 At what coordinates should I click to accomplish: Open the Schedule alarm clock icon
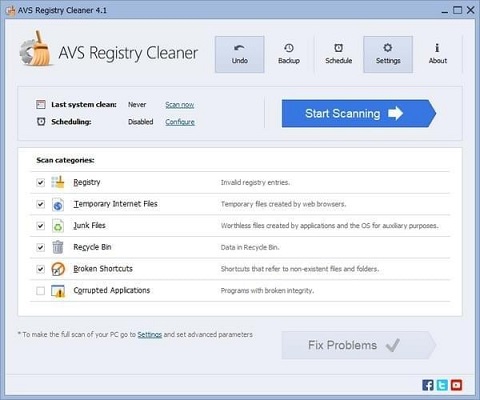pos(338,48)
